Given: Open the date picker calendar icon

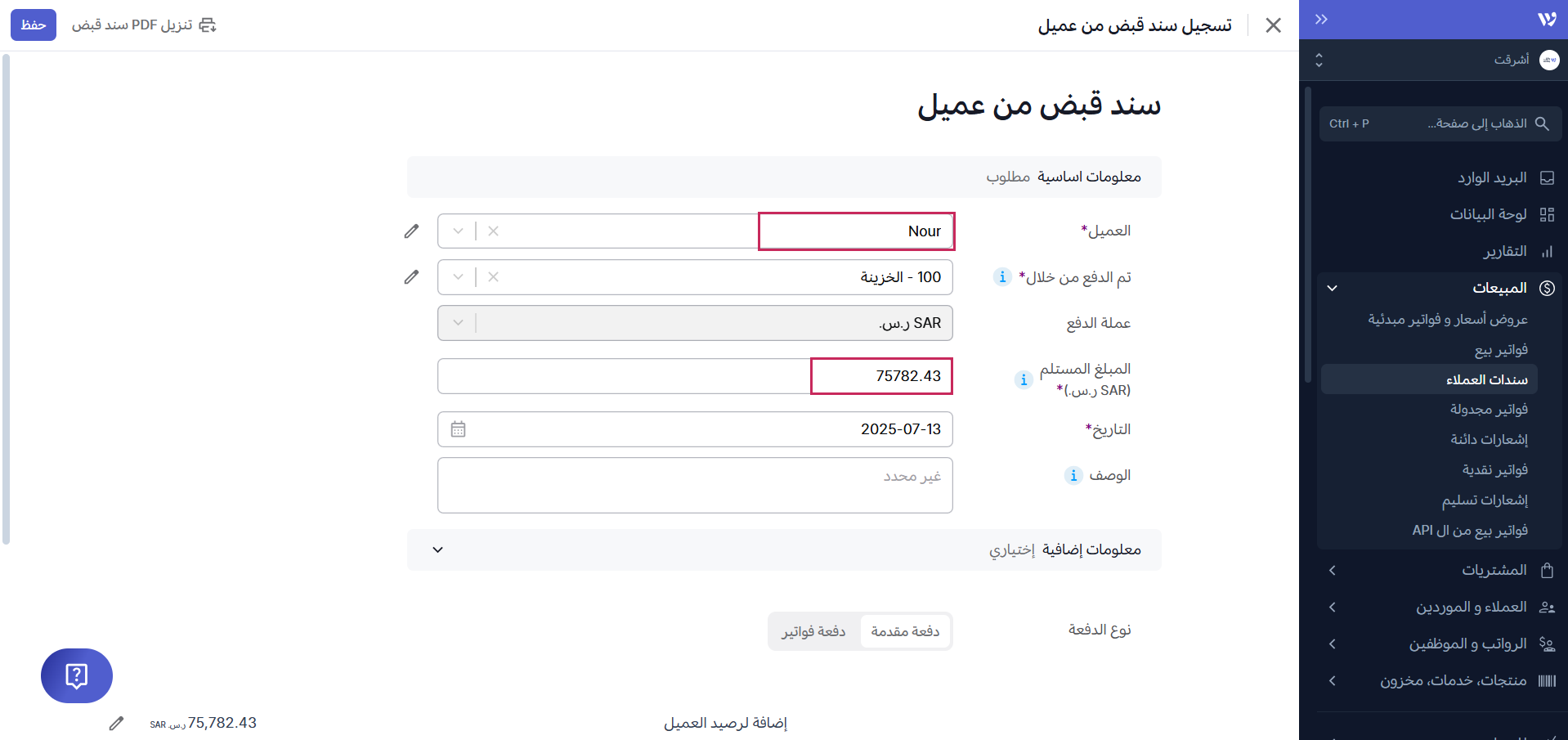Looking at the screenshot, I should coord(458,429).
